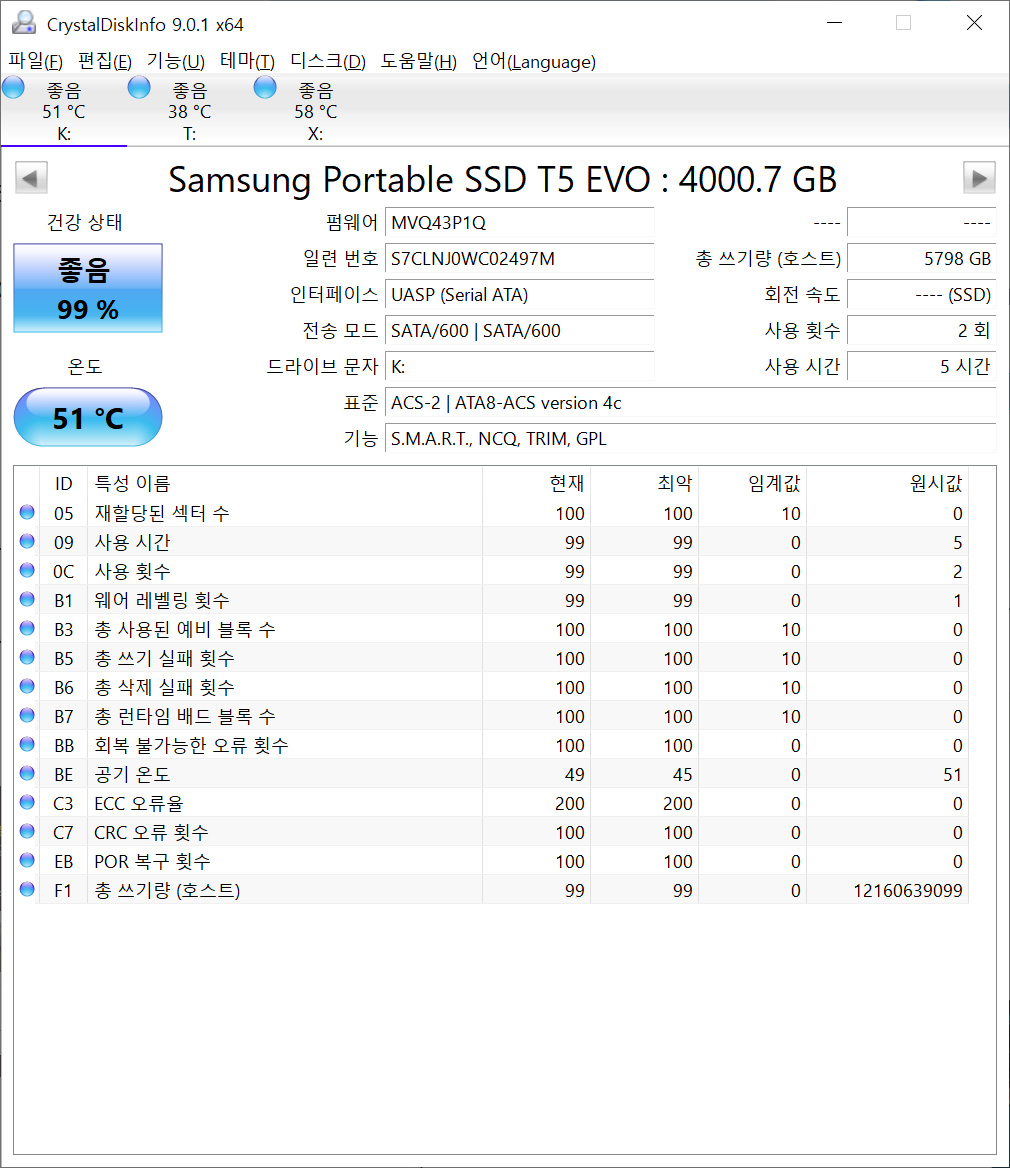Select the K: drive status orb
Image resolution: width=1010 pixels, height=1168 pixels.
[x=13, y=88]
